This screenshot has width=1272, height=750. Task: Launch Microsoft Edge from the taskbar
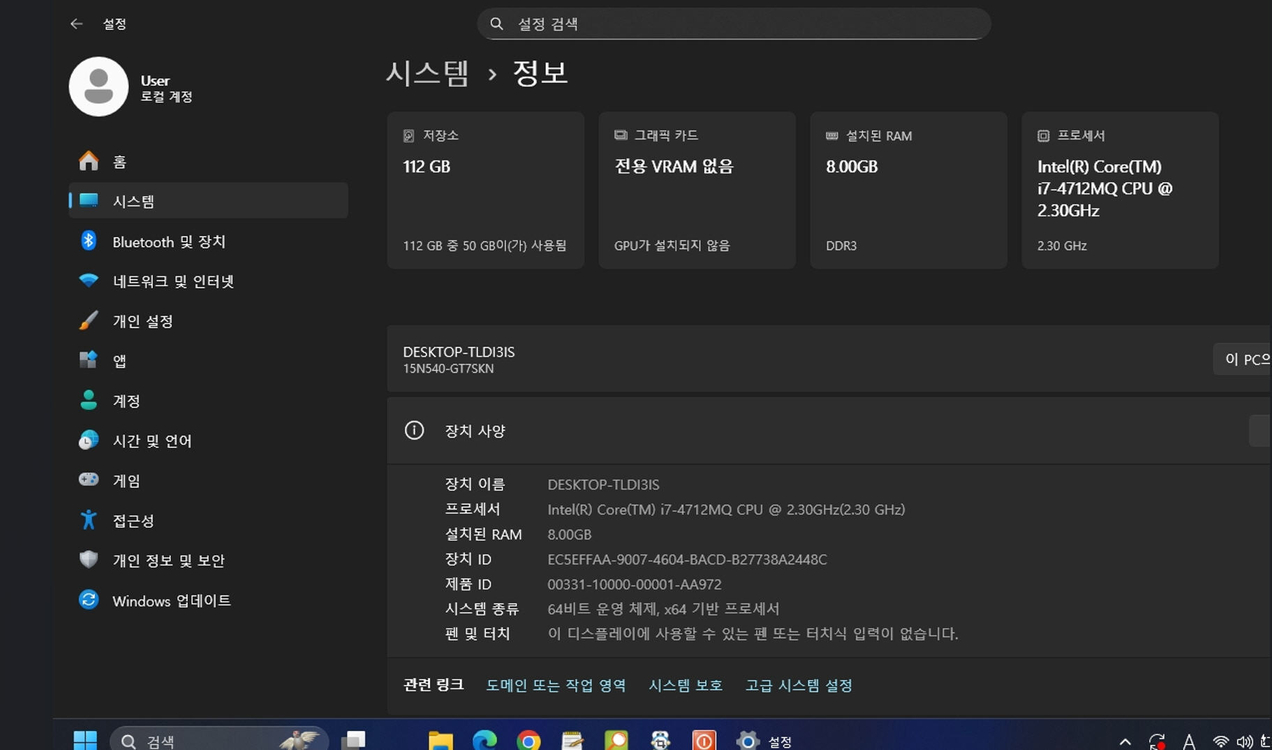485,740
